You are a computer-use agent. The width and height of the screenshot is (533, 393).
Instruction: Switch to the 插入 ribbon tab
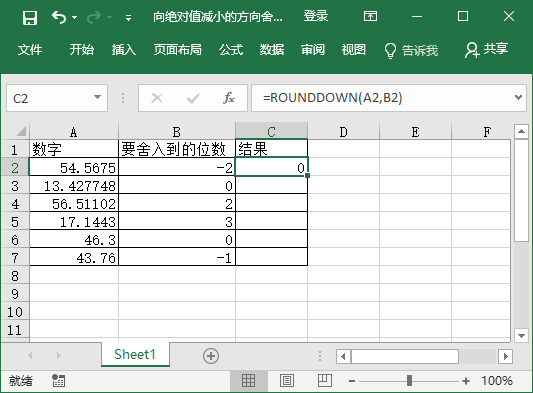124,50
